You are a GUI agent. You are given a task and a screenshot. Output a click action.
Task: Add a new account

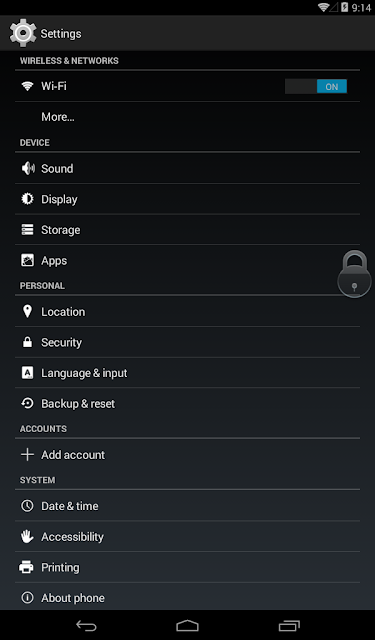[x=187, y=455]
